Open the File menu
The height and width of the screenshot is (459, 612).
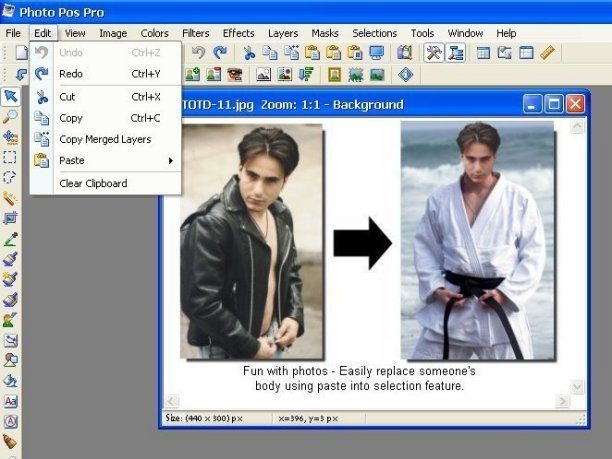(13, 33)
